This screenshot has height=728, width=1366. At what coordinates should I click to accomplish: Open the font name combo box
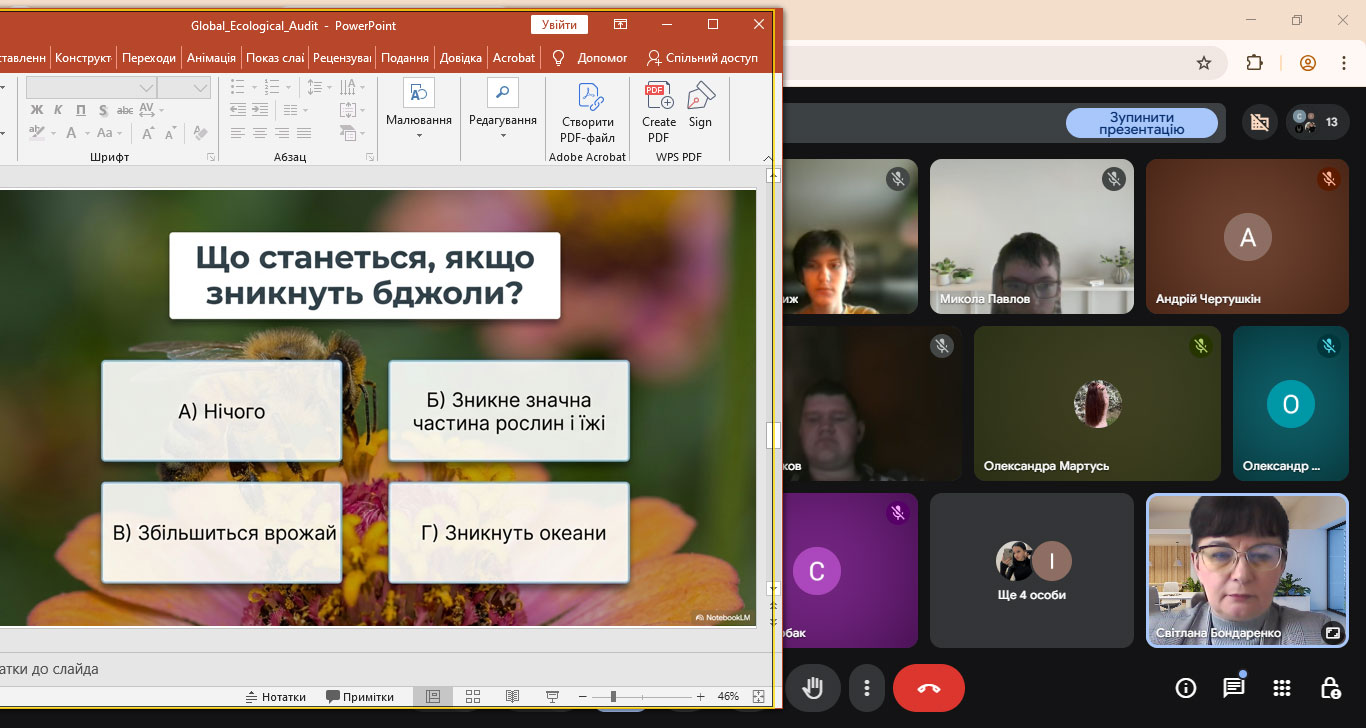tap(90, 88)
